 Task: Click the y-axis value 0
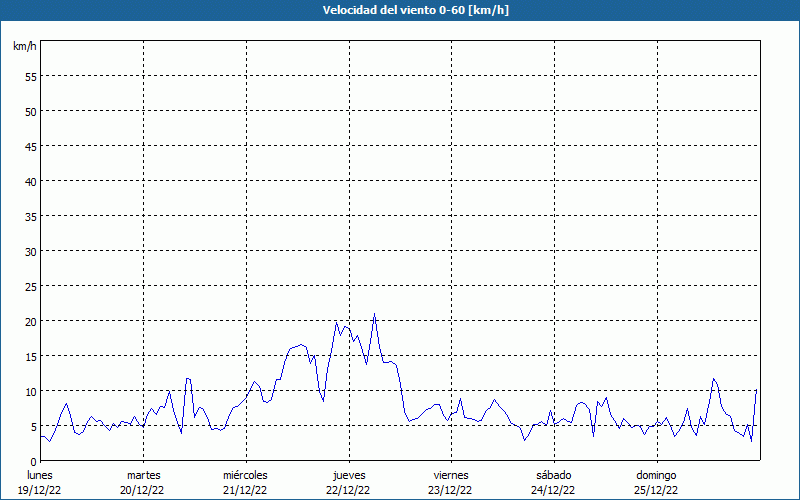tap(34, 462)
